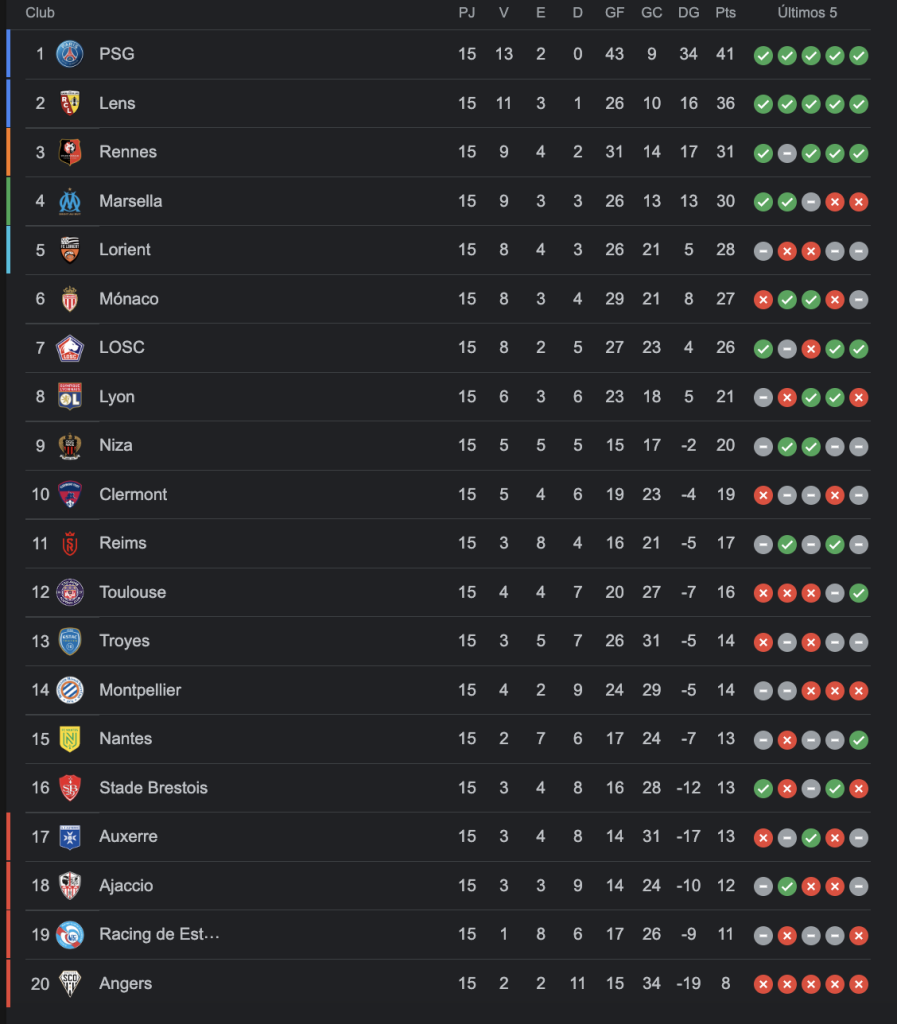Click the Mónaco club crest

coord(70,299)
